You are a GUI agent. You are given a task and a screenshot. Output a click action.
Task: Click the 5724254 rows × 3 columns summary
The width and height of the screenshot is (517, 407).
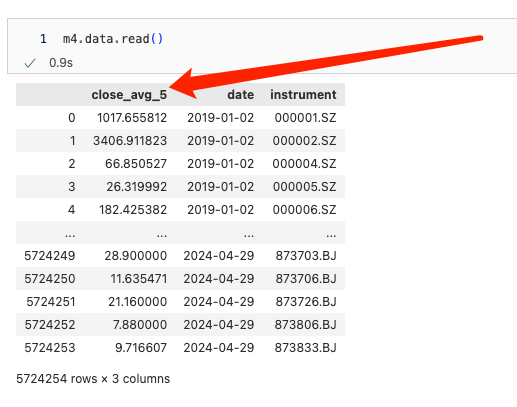pos(93,379)
